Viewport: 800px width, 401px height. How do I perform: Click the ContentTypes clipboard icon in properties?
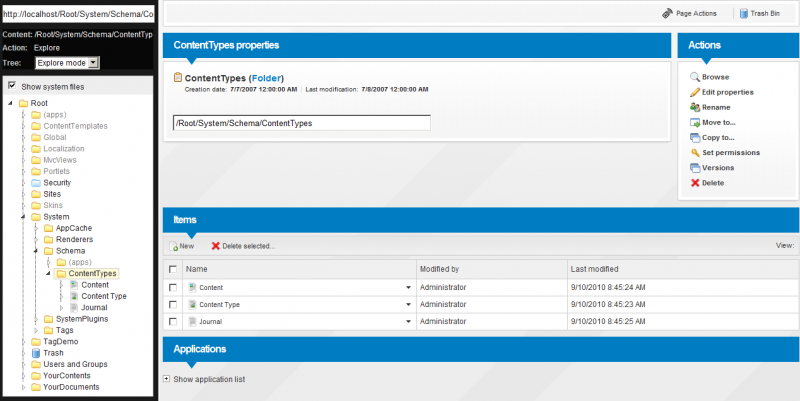pyautogui.click(x=178, y=78)
